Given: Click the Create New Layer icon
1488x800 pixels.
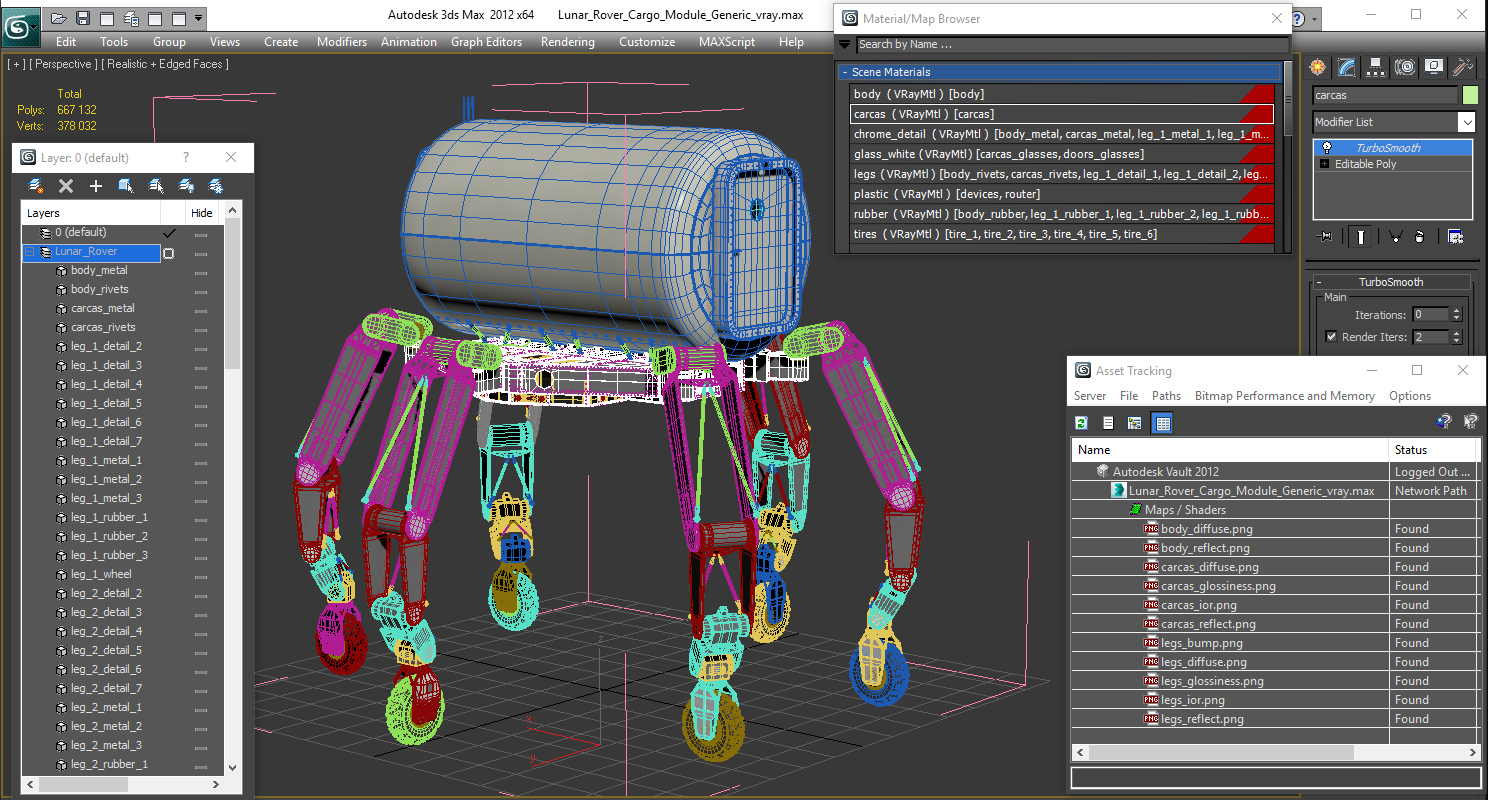Looking at the screenshot, I should pos(36,186).
